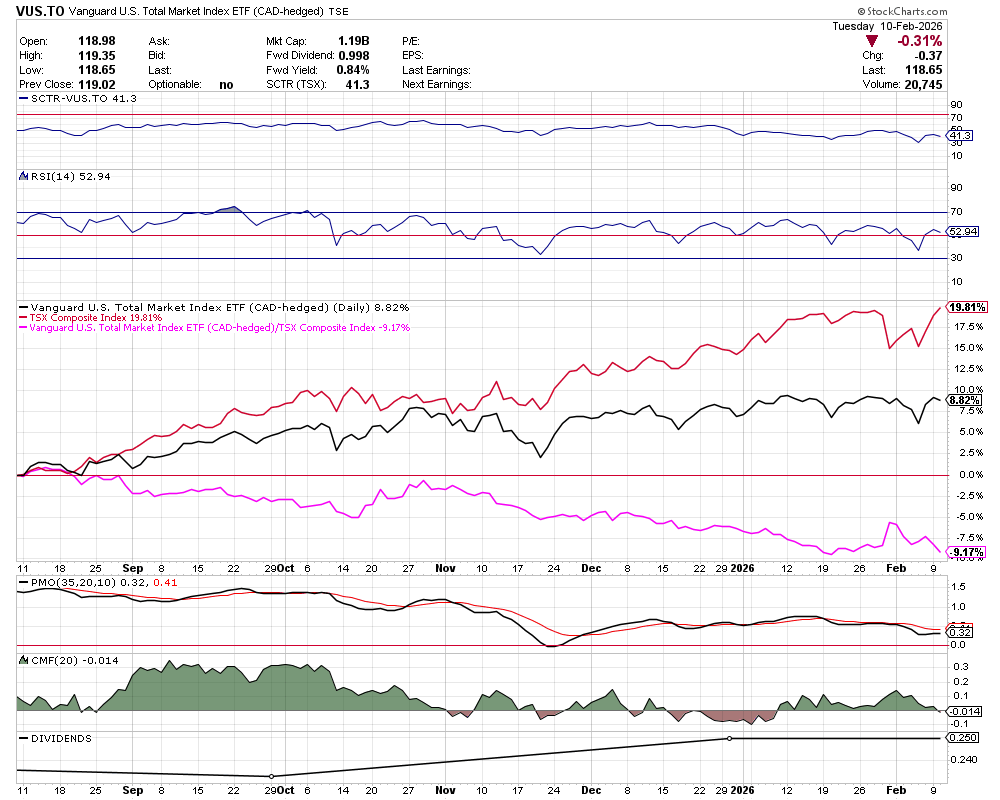Click the VUS.TO ticker symbol in title

(40, 11)
